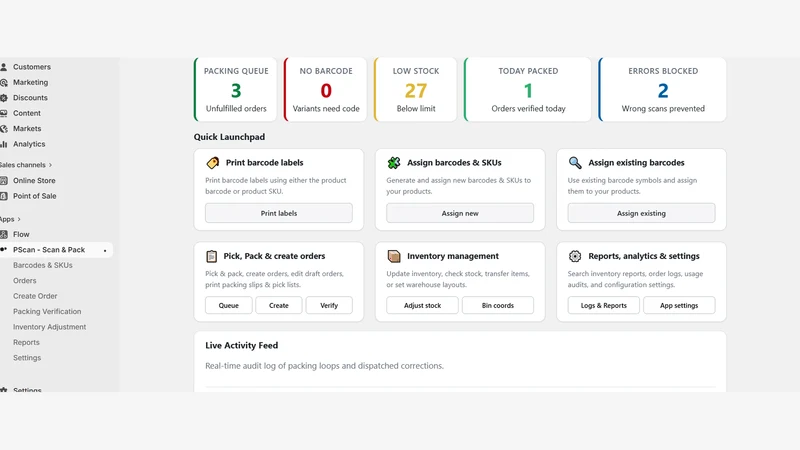800x450 pixels.
Task: Go to Create Order subpage
Action: [x=35, y=296]
